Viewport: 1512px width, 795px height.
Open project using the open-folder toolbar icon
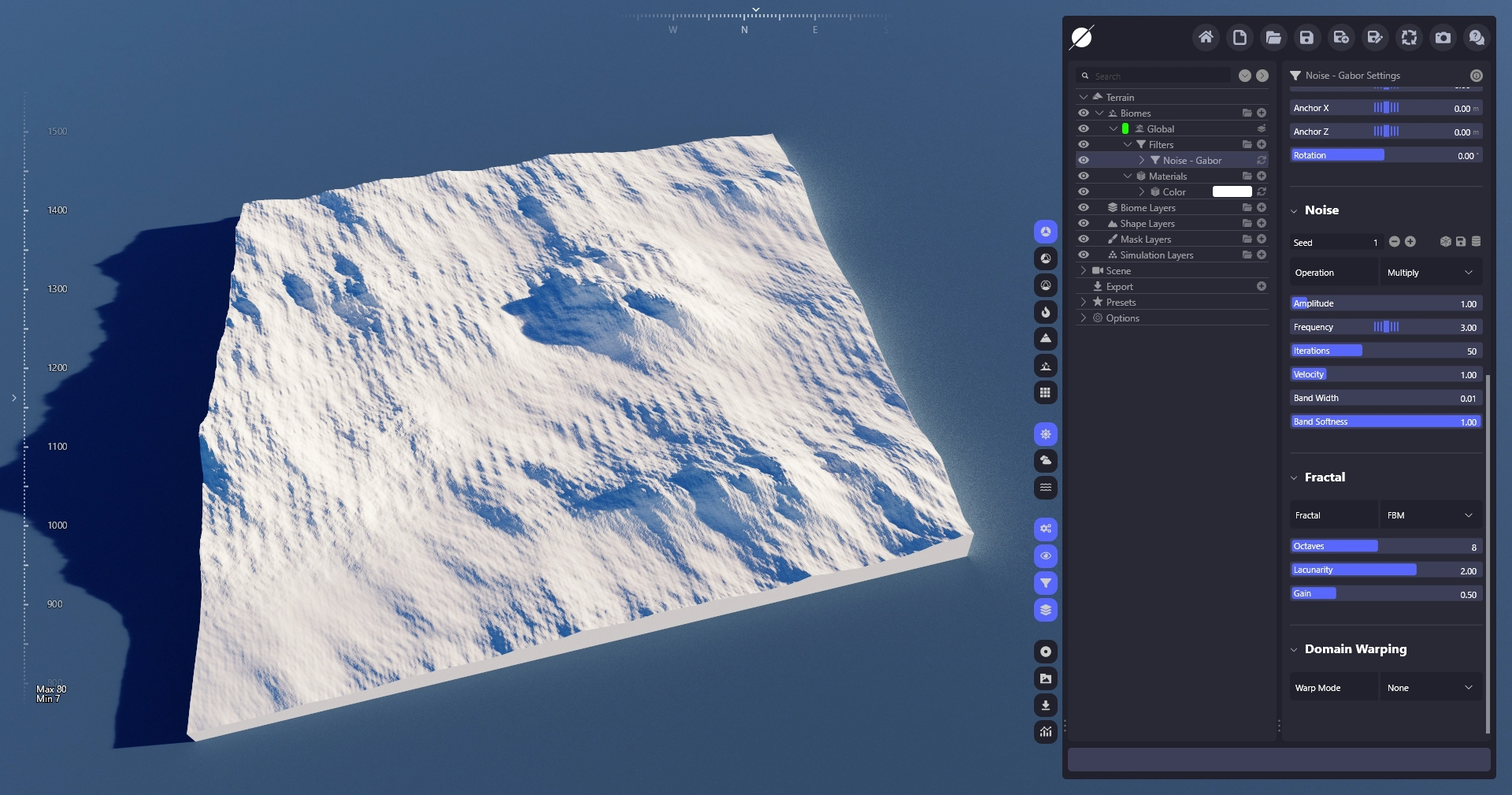[1273, 37]
